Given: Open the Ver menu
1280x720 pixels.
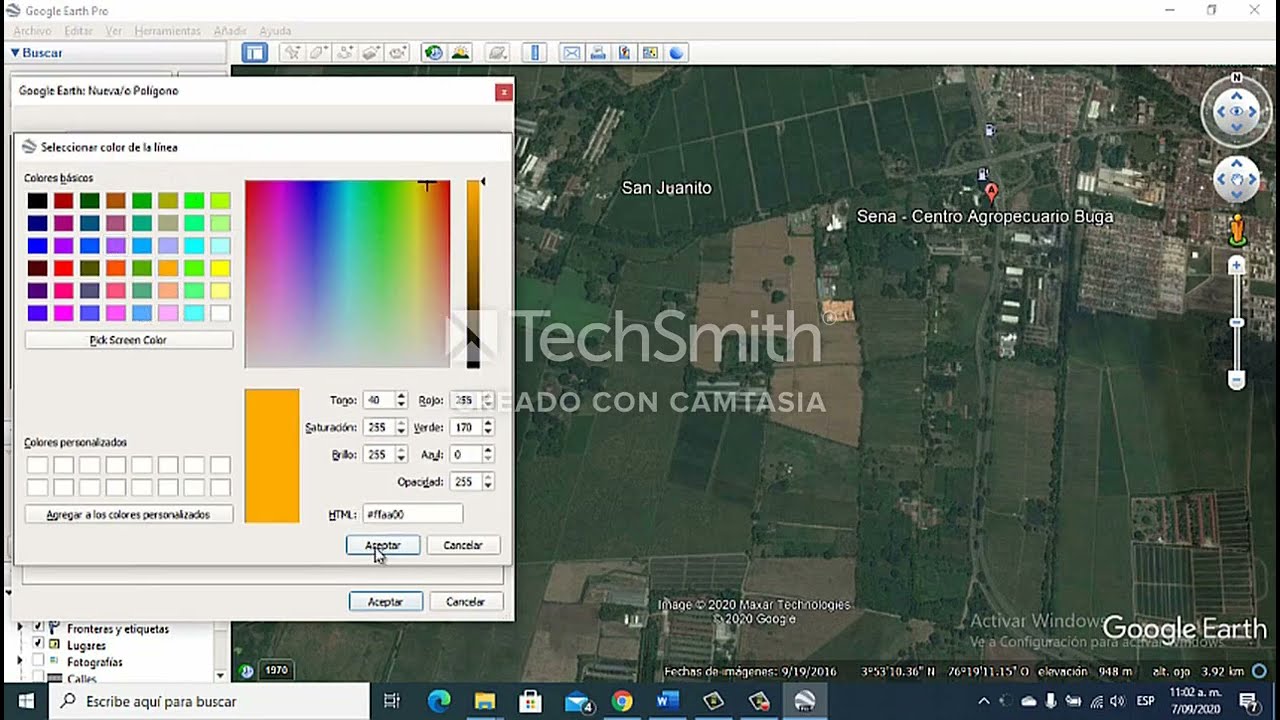Looking at the screenshot, I should click(114, 31).
